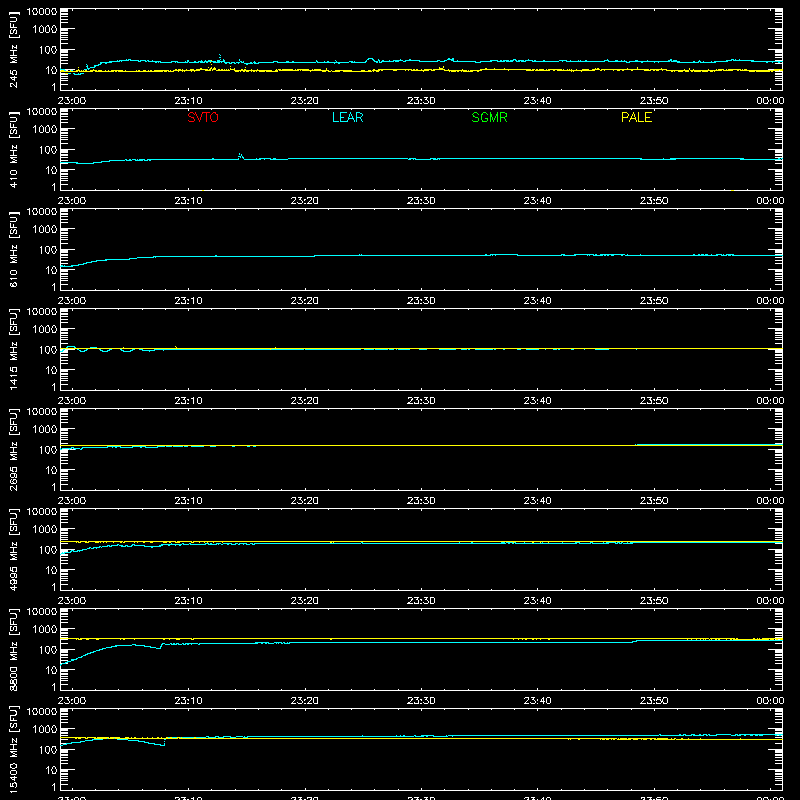Image resolution: width=800 pixels, height=800 pixels.
Task: Click the 00:00 label under the 8800 MHz plot
Action: 770,701
